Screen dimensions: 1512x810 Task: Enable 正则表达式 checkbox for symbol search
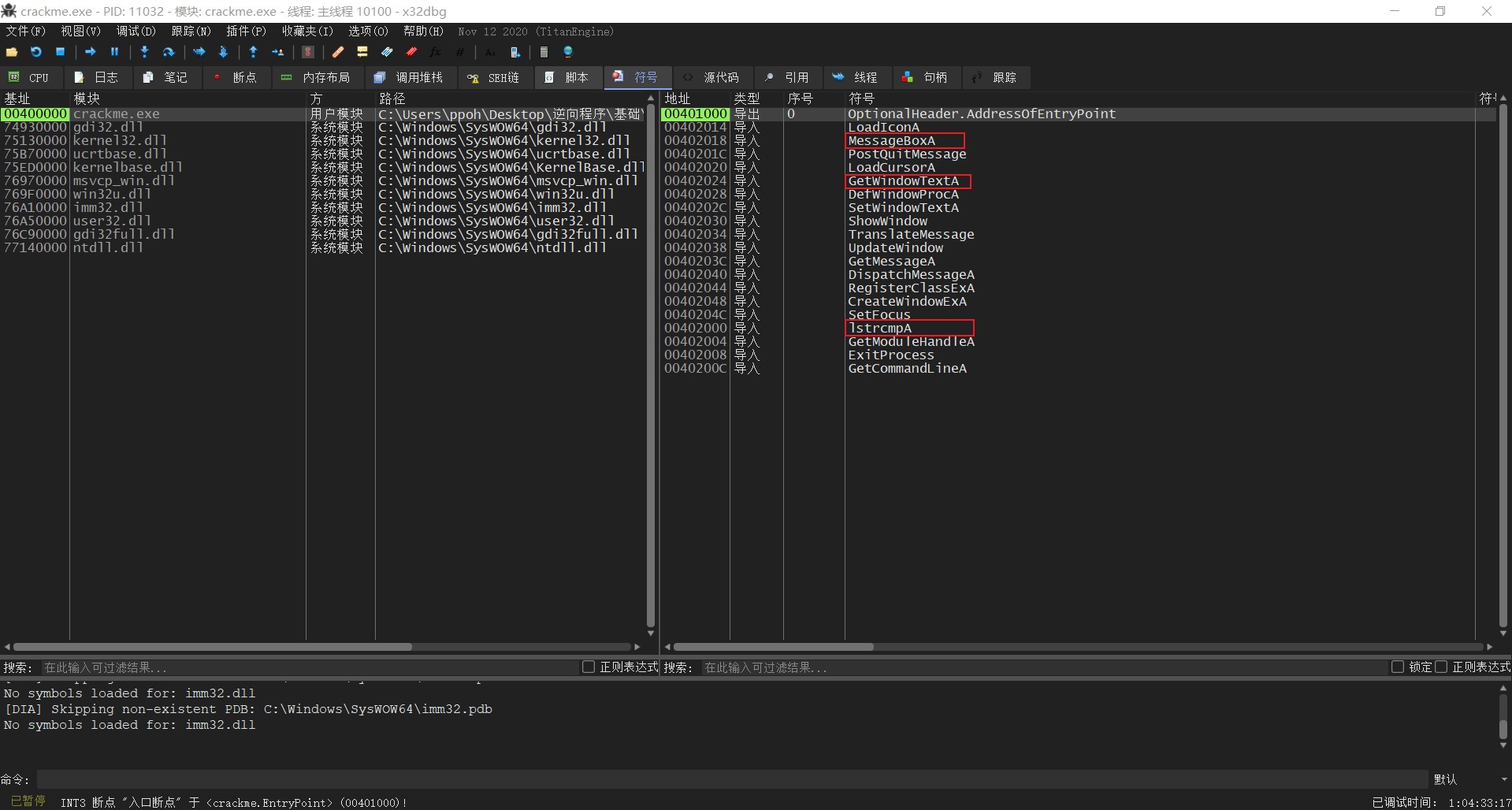[1441, 667]
